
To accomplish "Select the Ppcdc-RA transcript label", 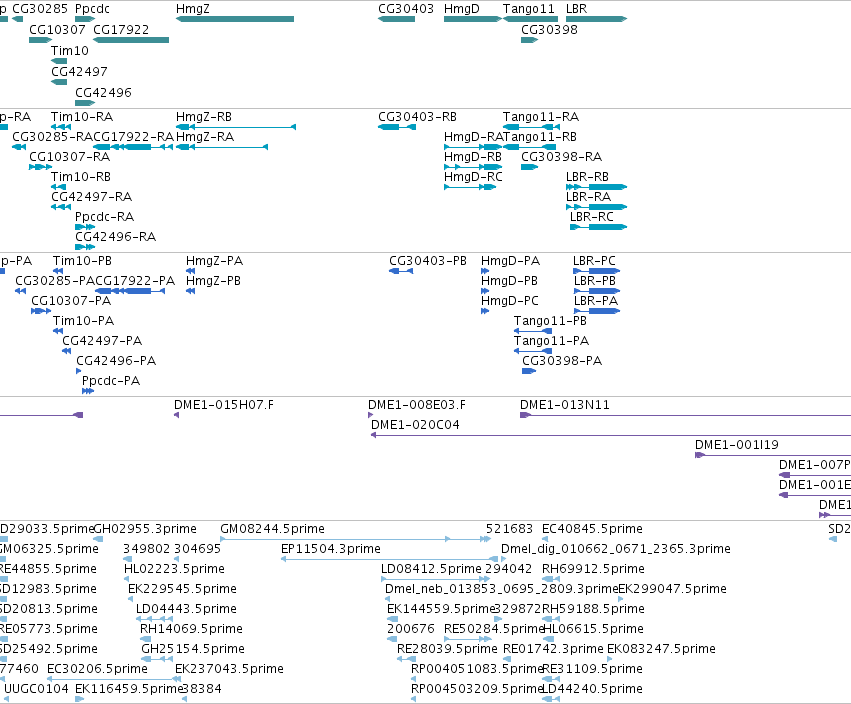I will [x=104, y=217].
